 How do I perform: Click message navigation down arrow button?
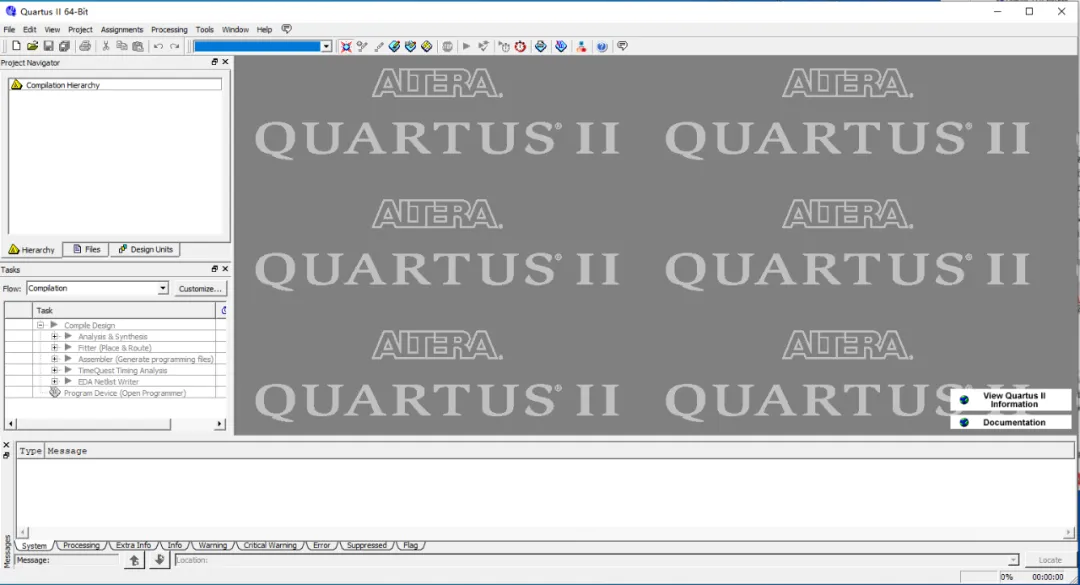(159, 560)
